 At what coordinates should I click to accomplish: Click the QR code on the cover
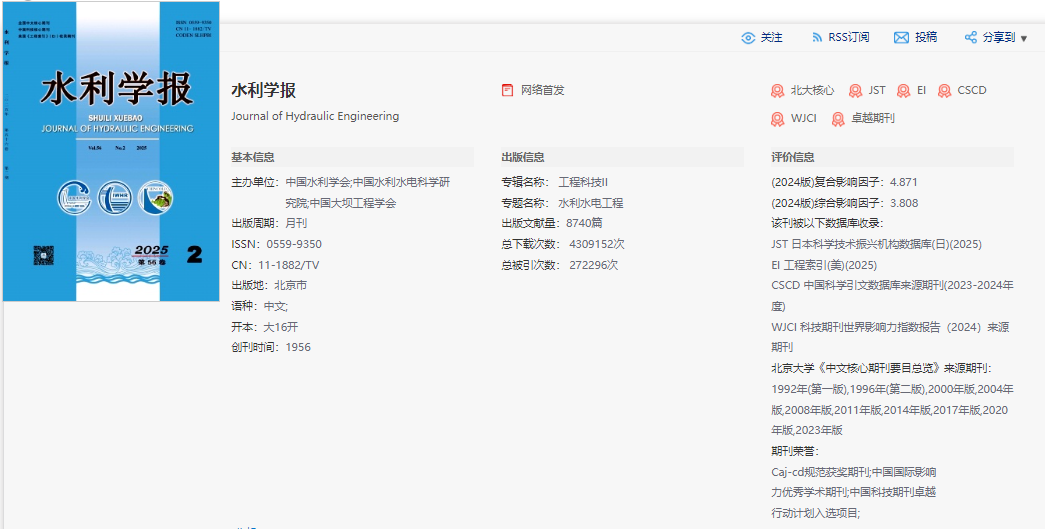(43, 256)
